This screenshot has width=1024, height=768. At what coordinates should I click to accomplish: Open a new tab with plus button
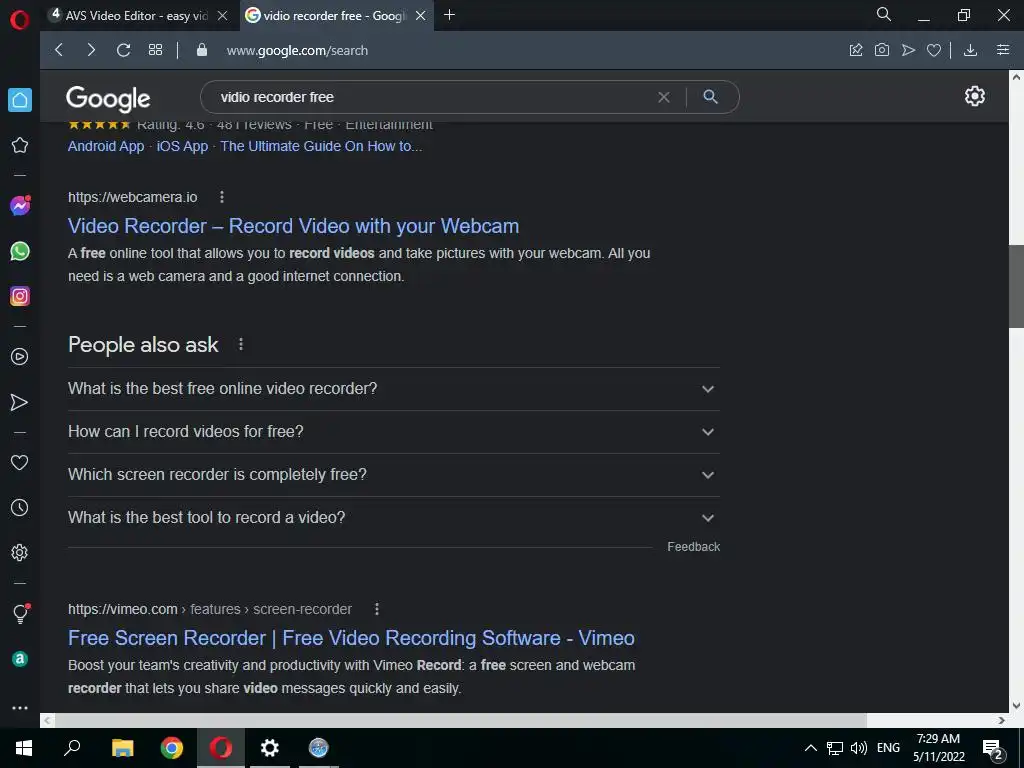click(x=449, y=14)
